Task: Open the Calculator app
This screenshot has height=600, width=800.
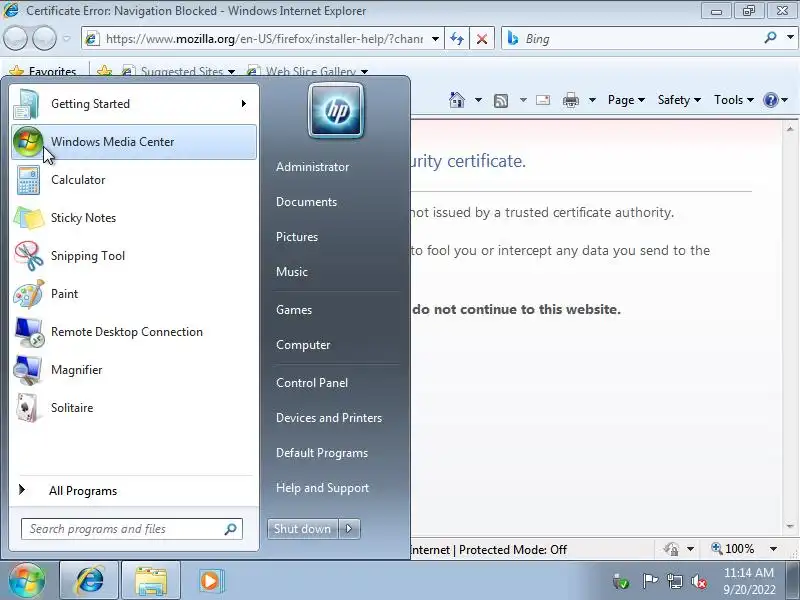Action: tap(134, 180)
